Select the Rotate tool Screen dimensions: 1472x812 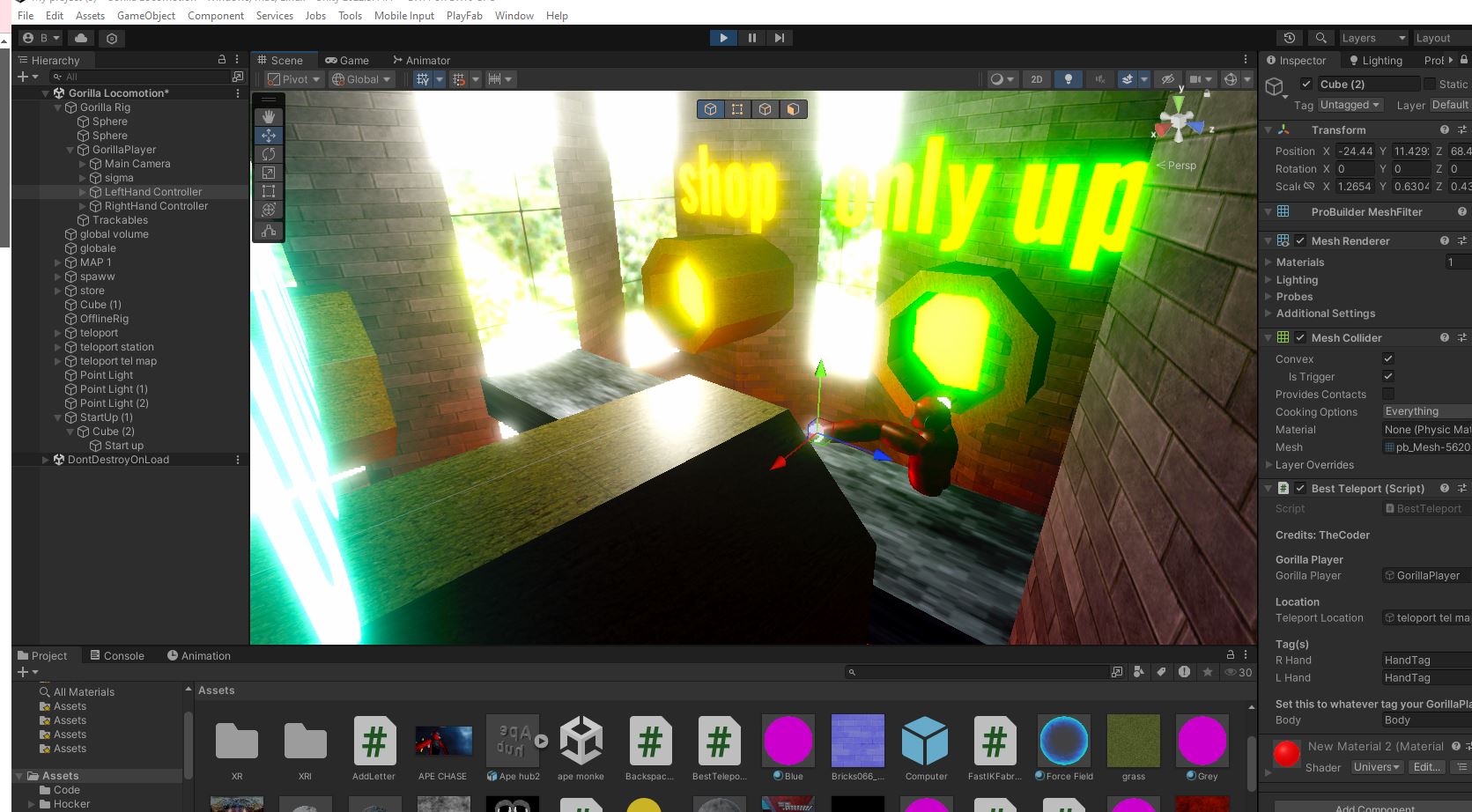(269, 153)
